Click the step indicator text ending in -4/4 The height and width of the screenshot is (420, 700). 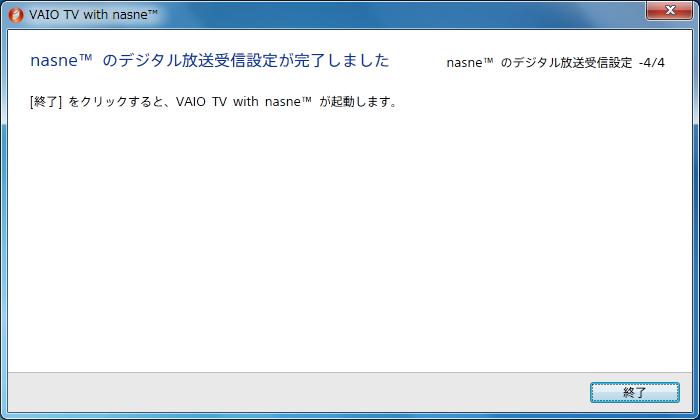click(x=555, y=62)
